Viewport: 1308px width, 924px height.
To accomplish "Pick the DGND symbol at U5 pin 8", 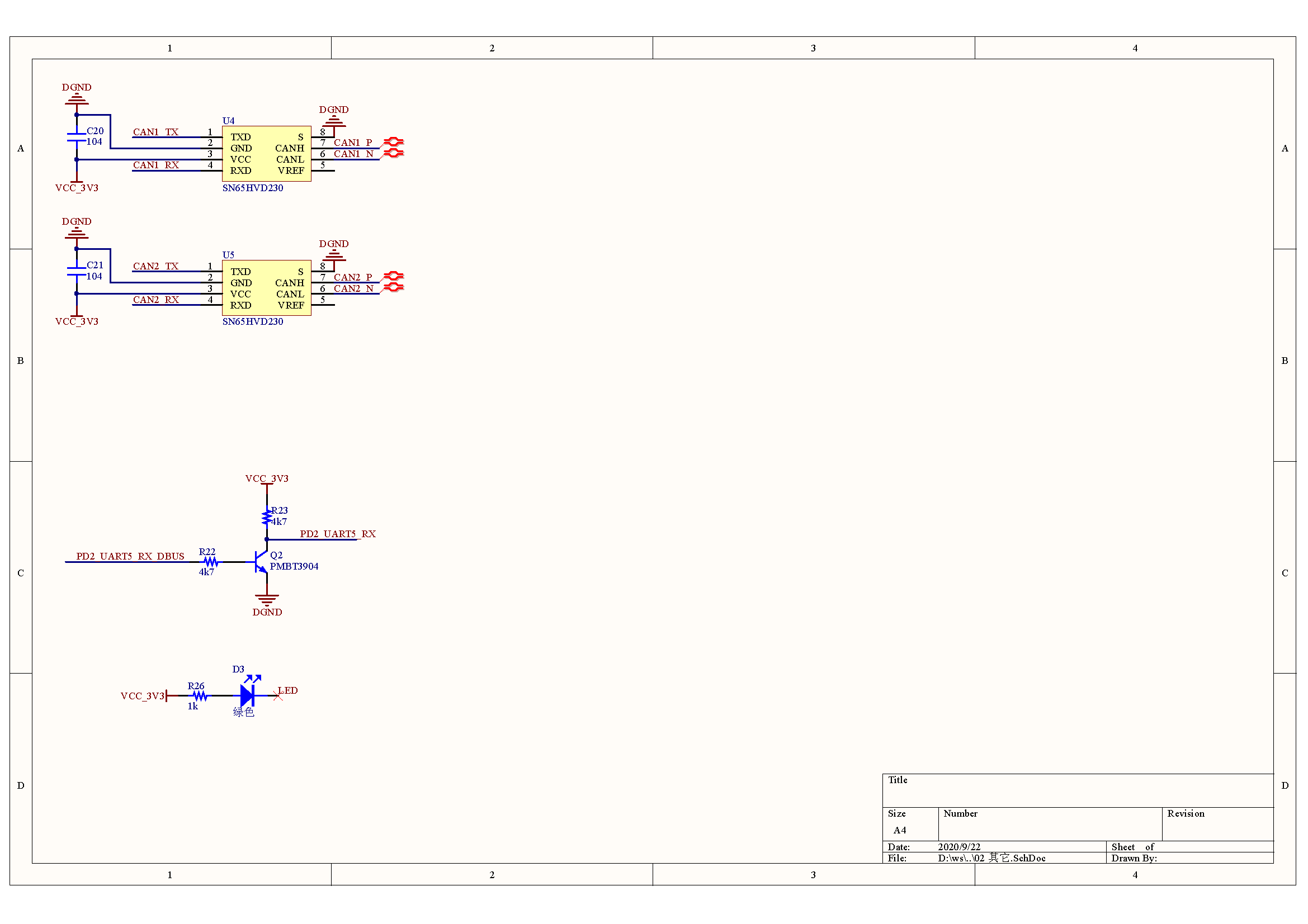I will pos(334,255).
